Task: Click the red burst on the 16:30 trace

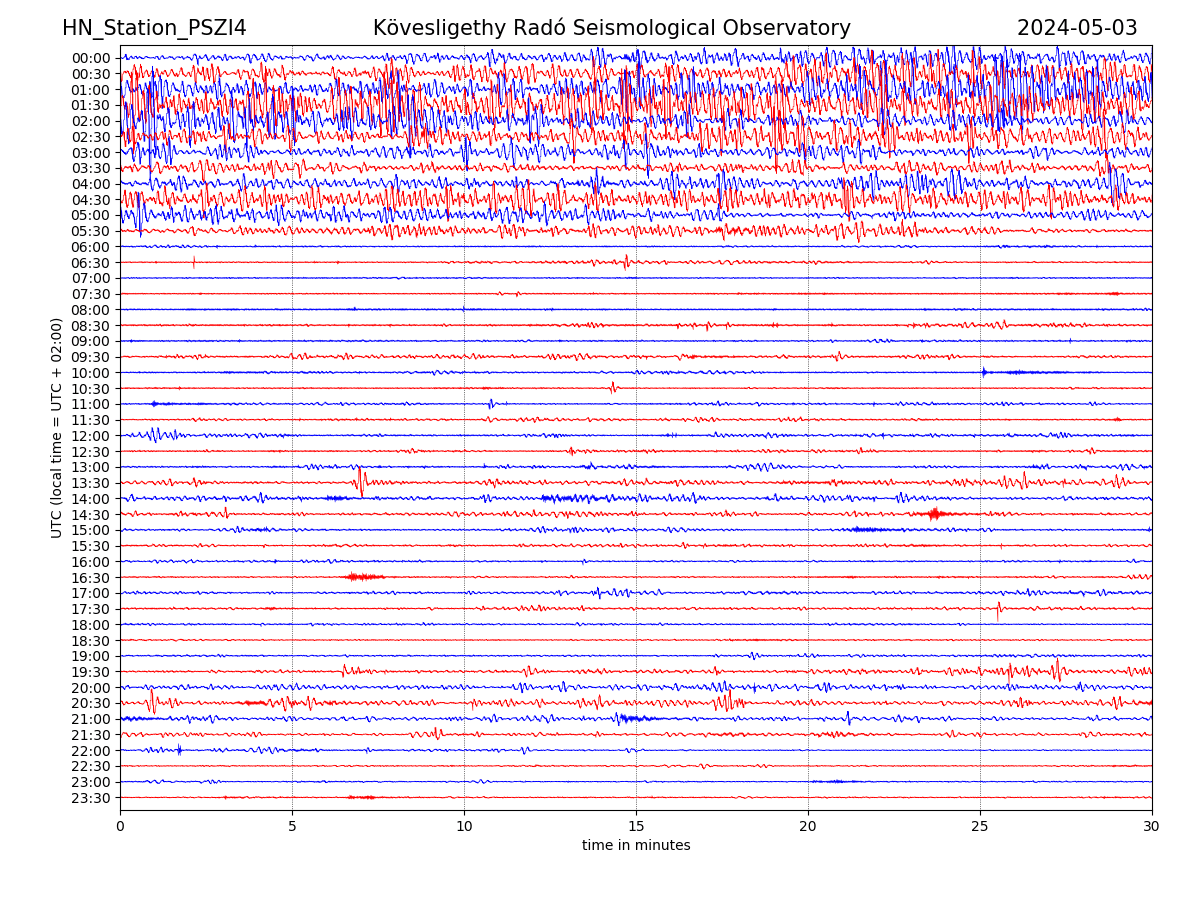Action: (x=363, y=577)
